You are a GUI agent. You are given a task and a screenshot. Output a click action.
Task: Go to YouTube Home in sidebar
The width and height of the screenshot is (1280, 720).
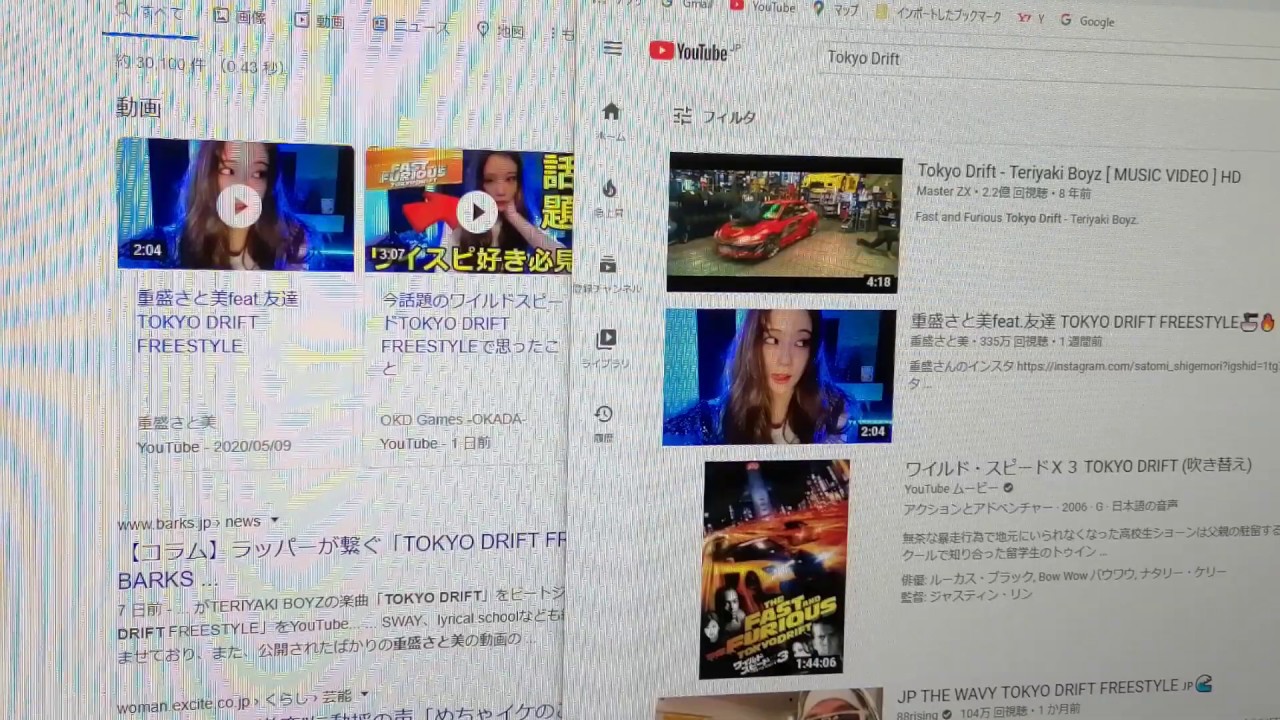[x=611, y=112]
